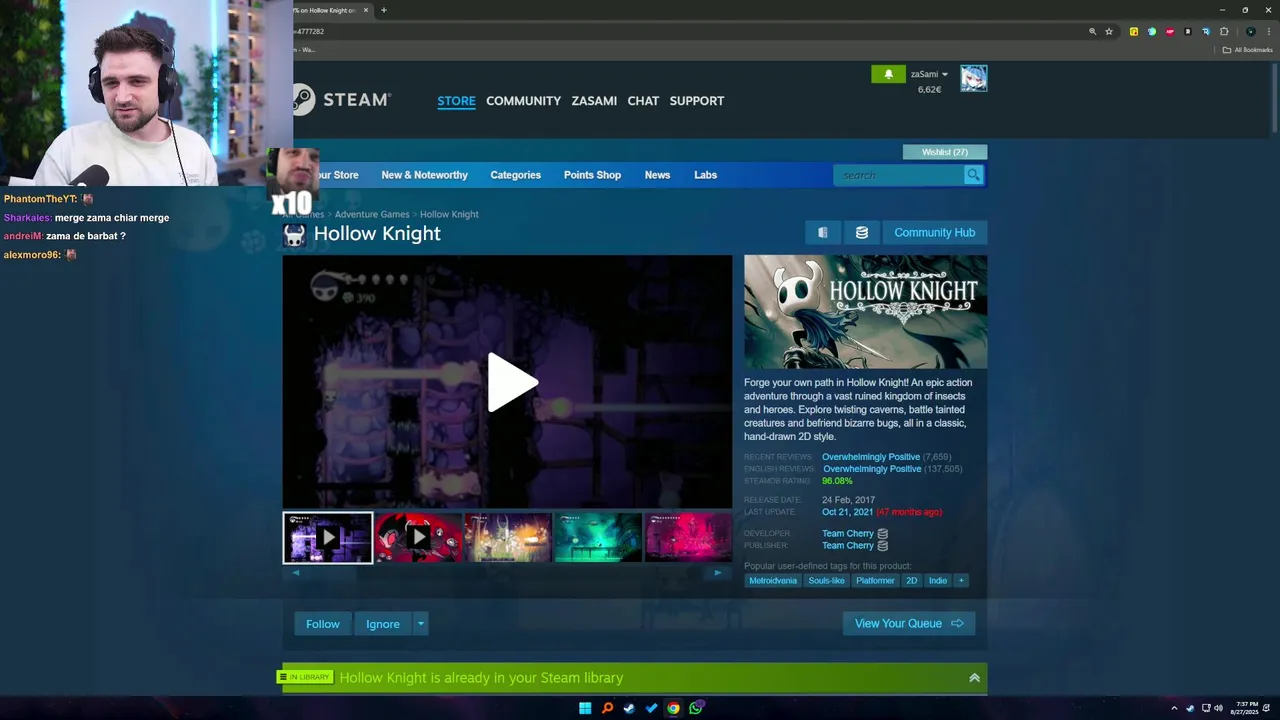
Task: Collapse the already-in-library banner chevron
Action: [974, 678]
